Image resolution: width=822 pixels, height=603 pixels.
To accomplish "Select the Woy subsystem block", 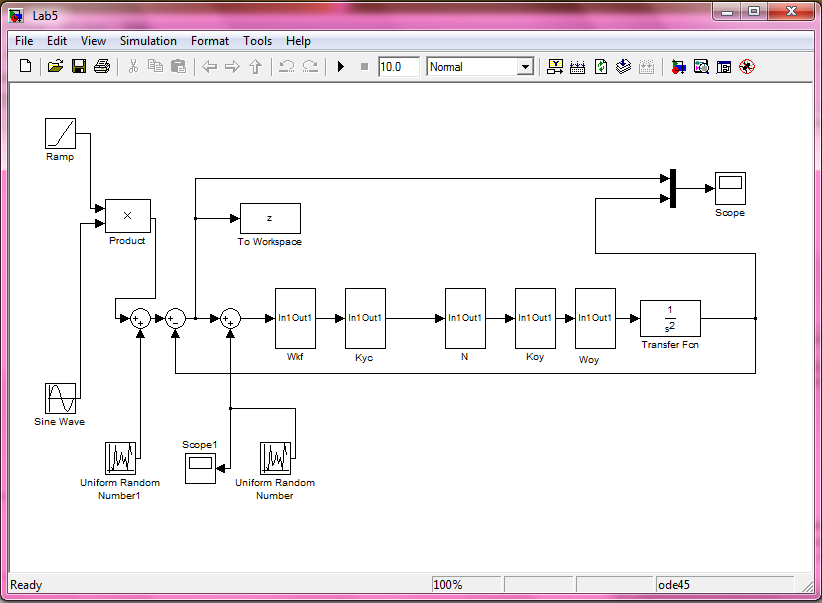I will tap(596, 318).
